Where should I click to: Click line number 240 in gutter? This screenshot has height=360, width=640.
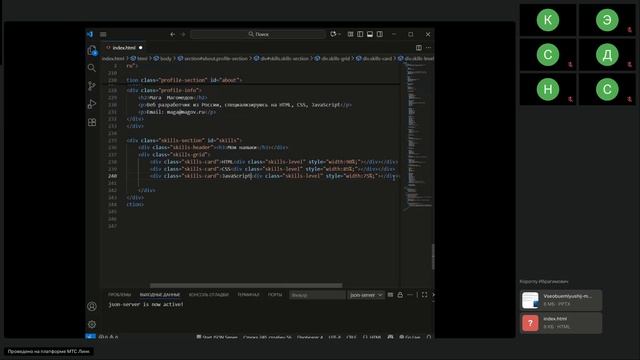(x=113, y=176)
